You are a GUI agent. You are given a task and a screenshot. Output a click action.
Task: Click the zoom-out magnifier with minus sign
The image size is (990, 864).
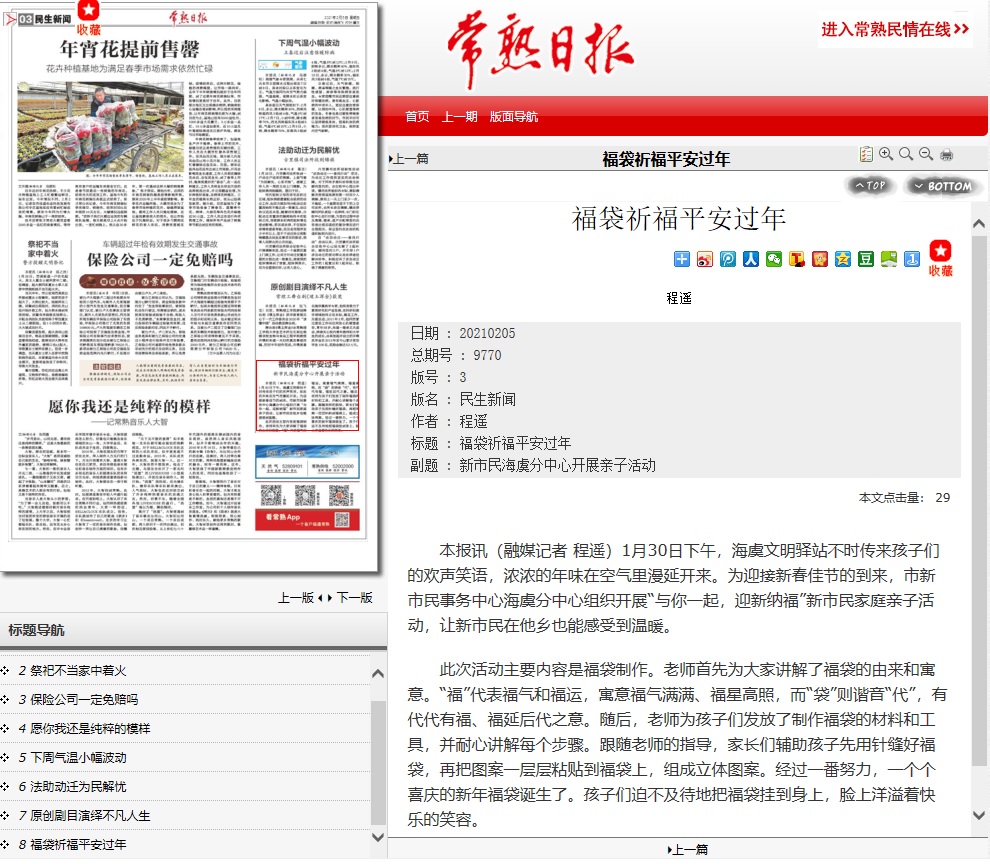pyautogui.click(x=926, y=154)
